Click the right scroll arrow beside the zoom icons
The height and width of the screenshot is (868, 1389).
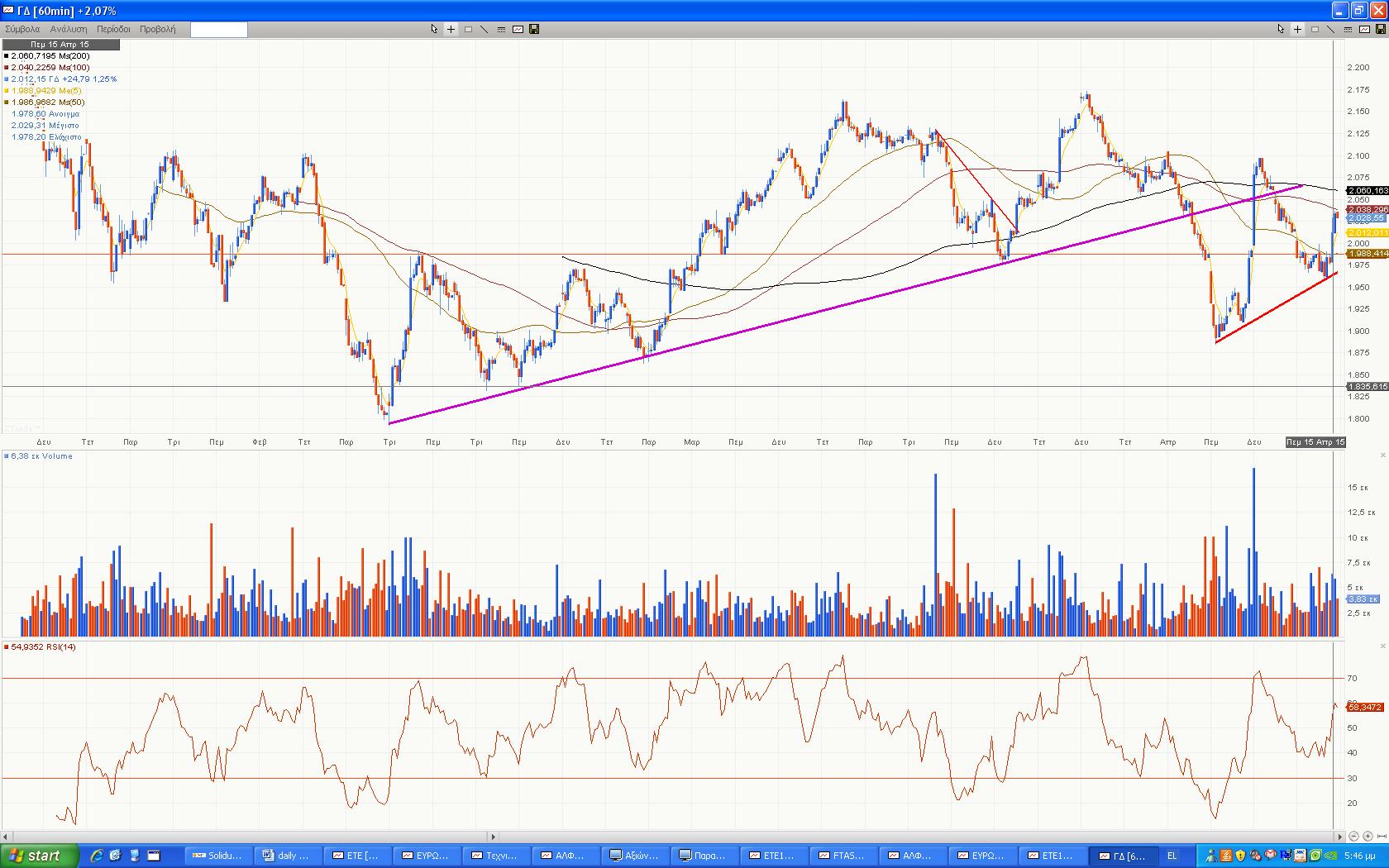1339,836
